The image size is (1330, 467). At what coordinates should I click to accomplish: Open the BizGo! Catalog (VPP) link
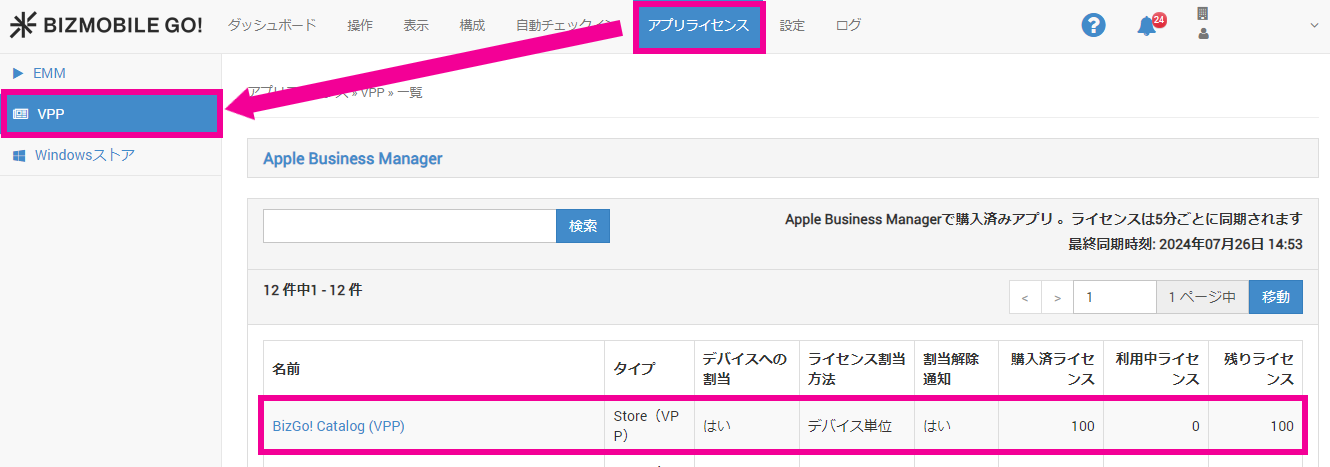pyautogui.click(x=338, y=426)
